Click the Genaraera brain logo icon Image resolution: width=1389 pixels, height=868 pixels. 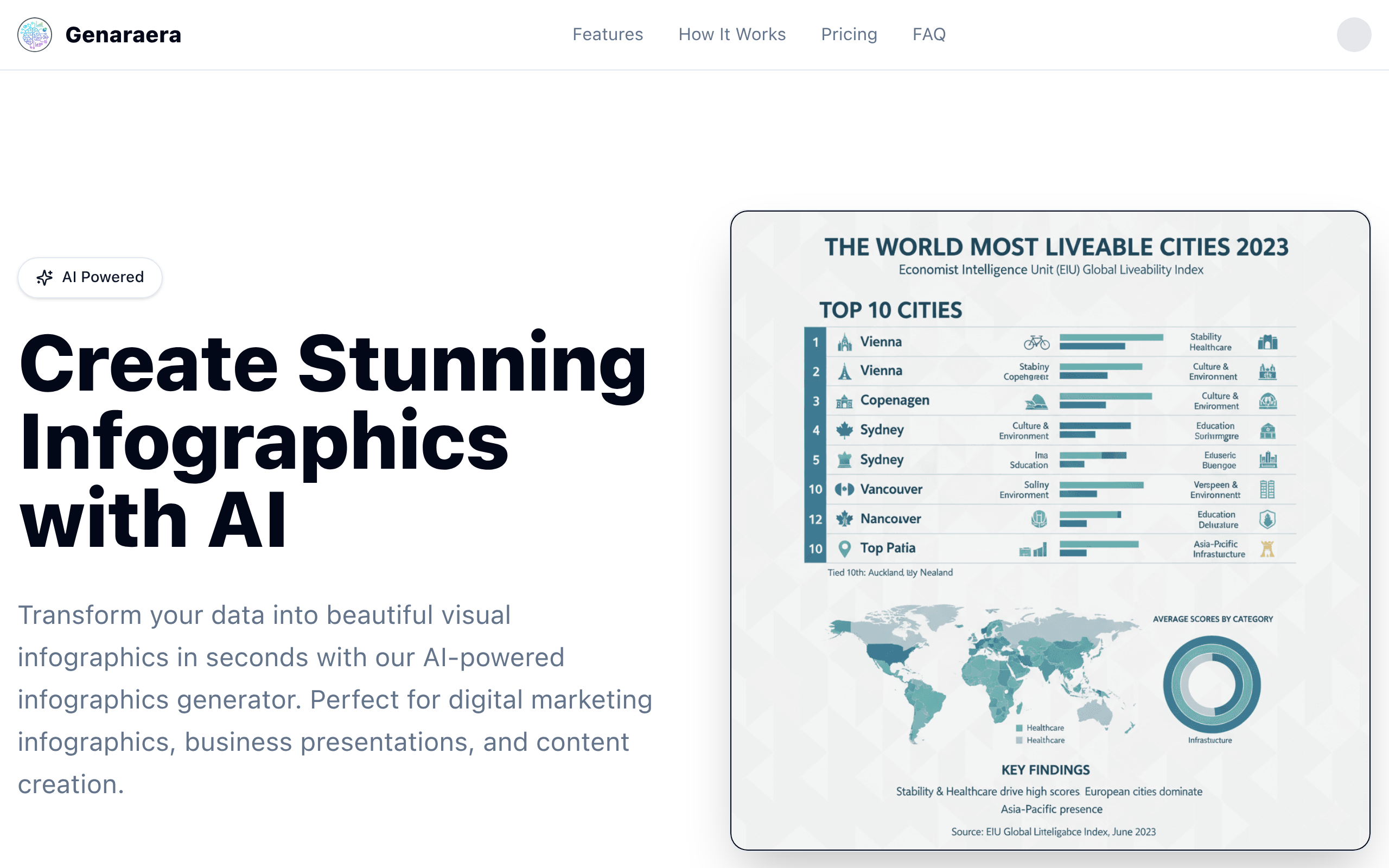coord(34,34)
